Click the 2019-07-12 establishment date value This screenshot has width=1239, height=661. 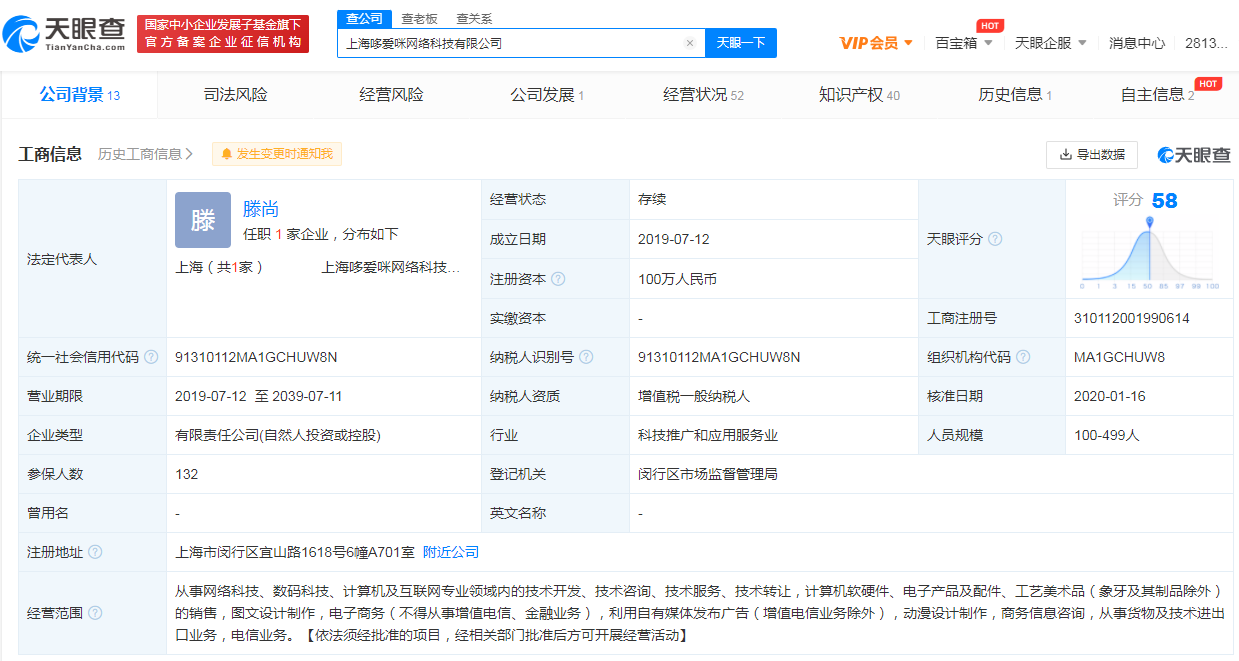(672, 239)
